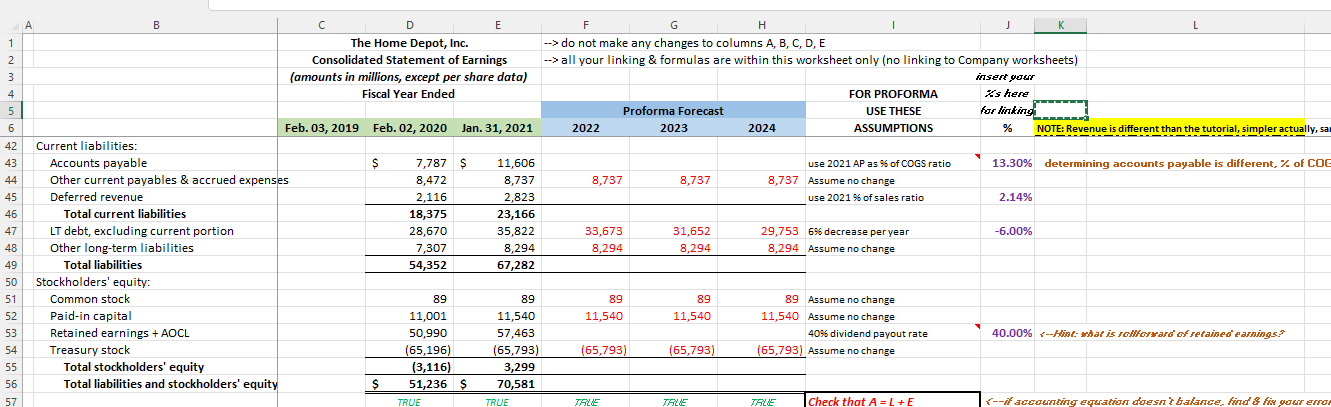
Task: Click the 13.30% assumption cell
Action: coord(1012,162)
